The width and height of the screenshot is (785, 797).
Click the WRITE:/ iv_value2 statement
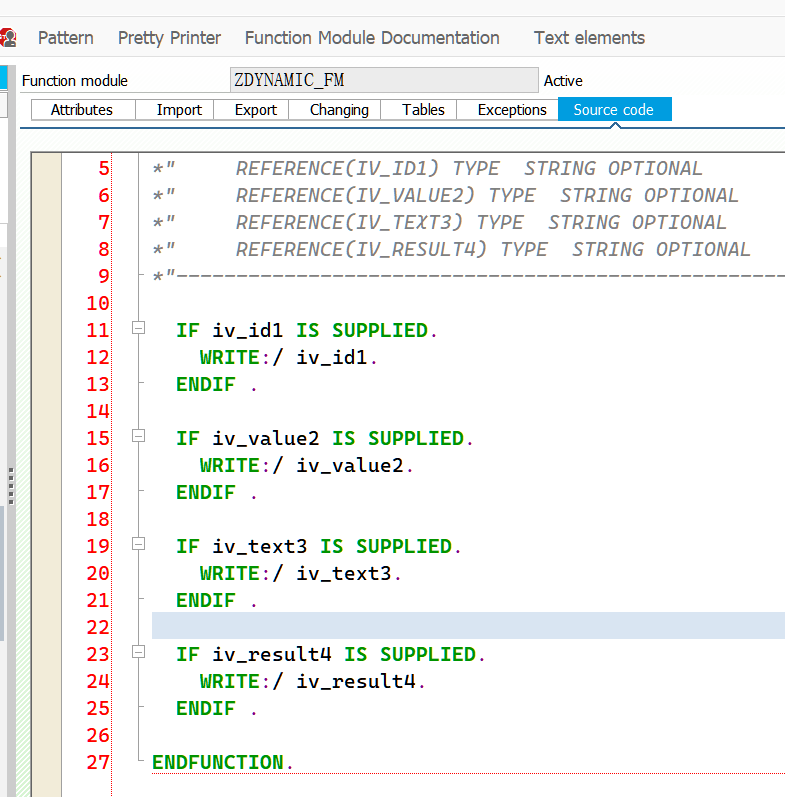pyautogui.click(x=306, y=466)
